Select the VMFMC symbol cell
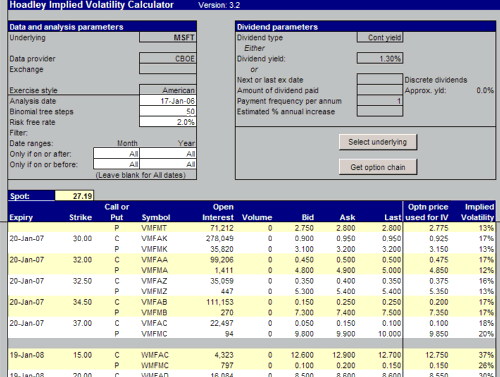Image resolution: width=500 pixels, height=377 pixels. 154,334
